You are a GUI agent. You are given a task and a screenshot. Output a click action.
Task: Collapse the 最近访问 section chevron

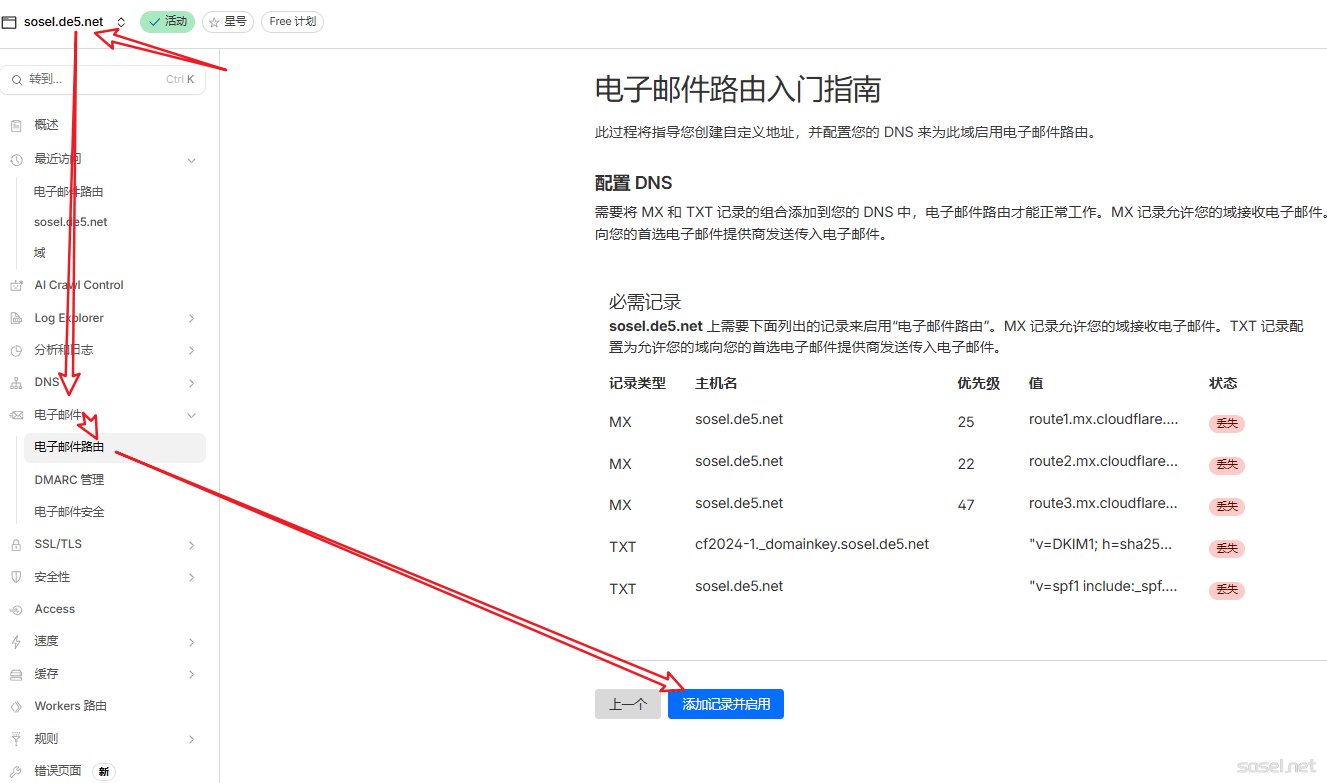191,160
